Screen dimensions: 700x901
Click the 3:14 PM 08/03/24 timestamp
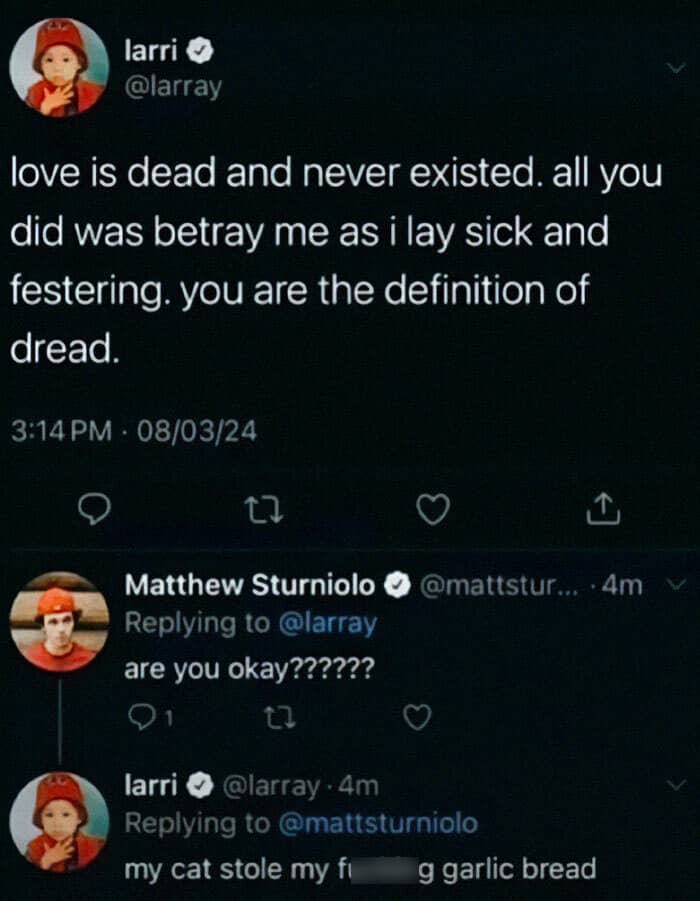tap(134, 433)
